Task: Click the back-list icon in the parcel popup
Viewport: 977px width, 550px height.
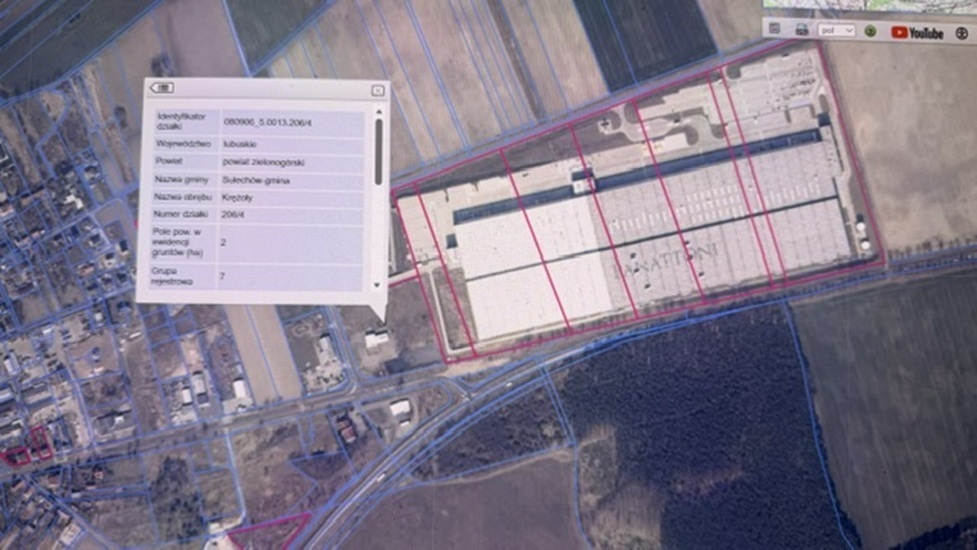Action: pos(161,88)
